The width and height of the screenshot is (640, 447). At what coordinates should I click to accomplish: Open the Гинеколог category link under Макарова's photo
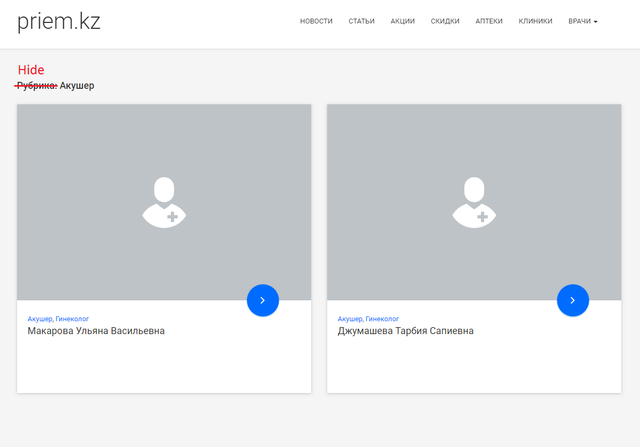coord(72,319)
